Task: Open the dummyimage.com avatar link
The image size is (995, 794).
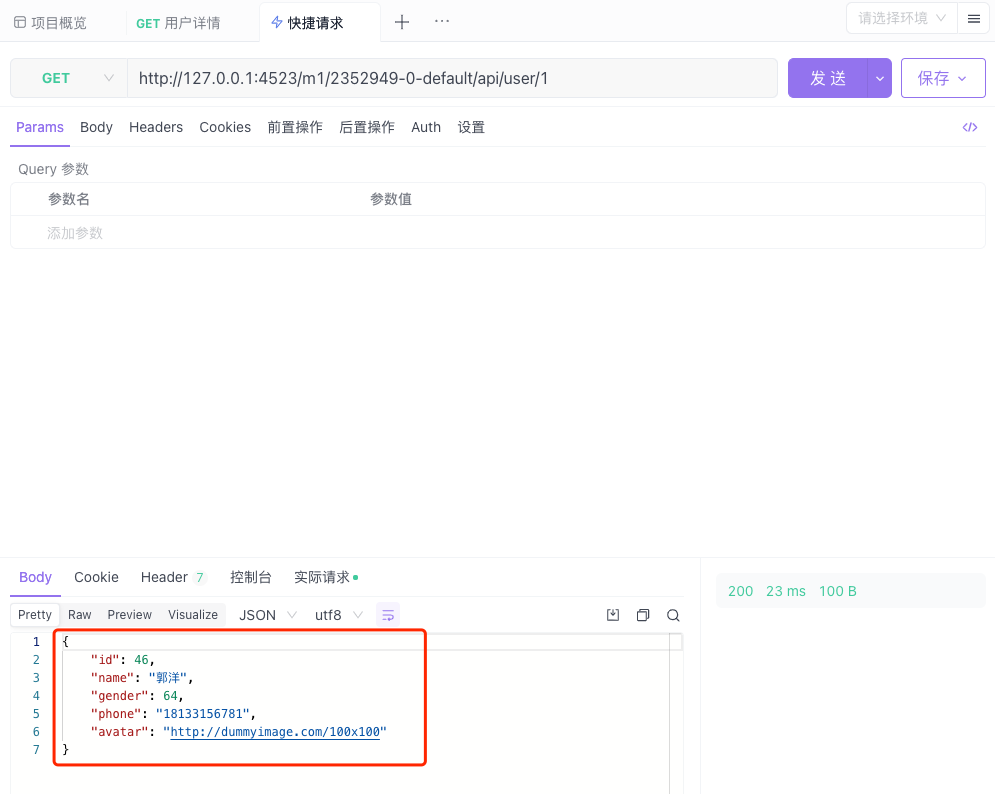Action: pyautogui.click(x=273, y=731)
